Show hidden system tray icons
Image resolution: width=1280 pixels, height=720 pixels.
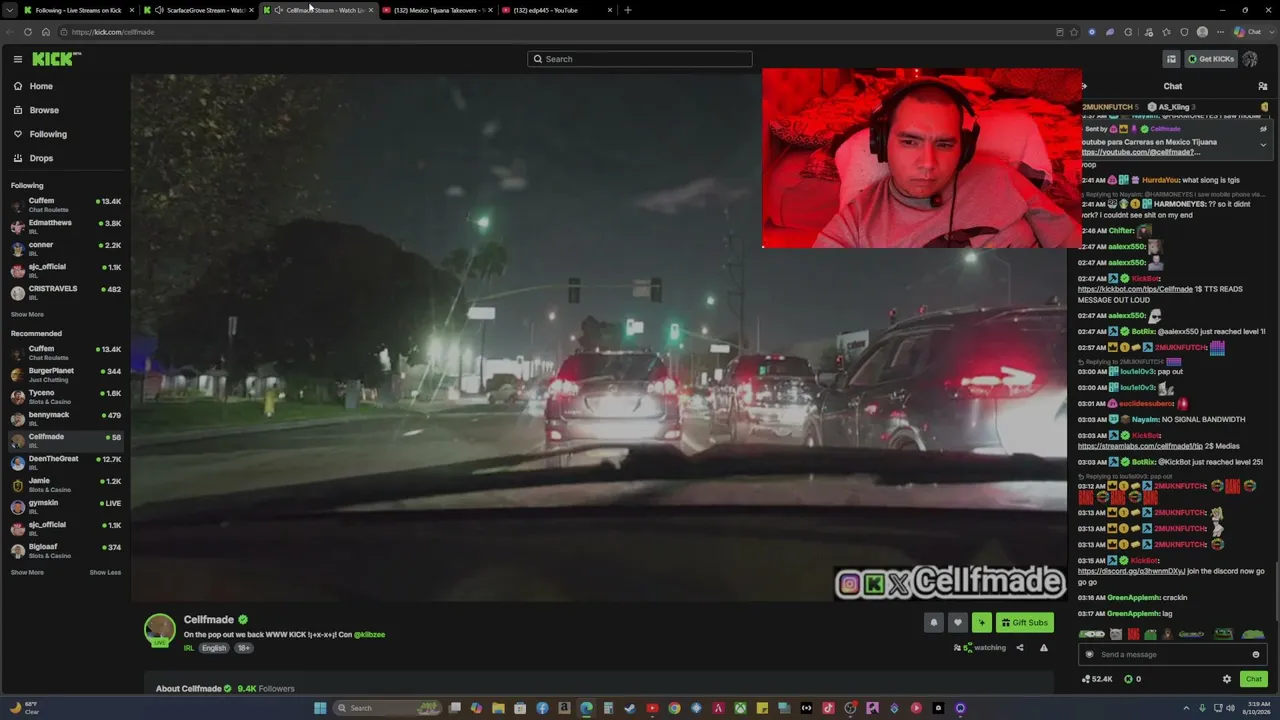[x=1186, y=708]
